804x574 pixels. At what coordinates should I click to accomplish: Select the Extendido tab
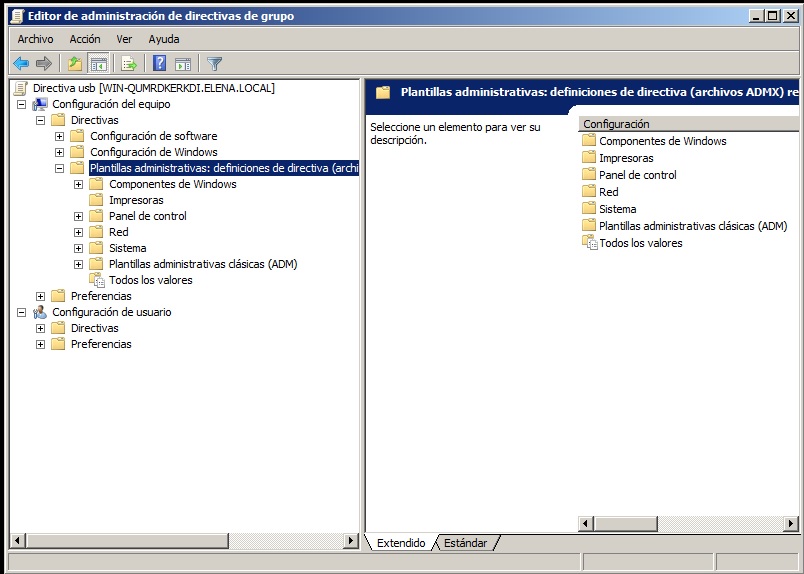tap(401, 543)
